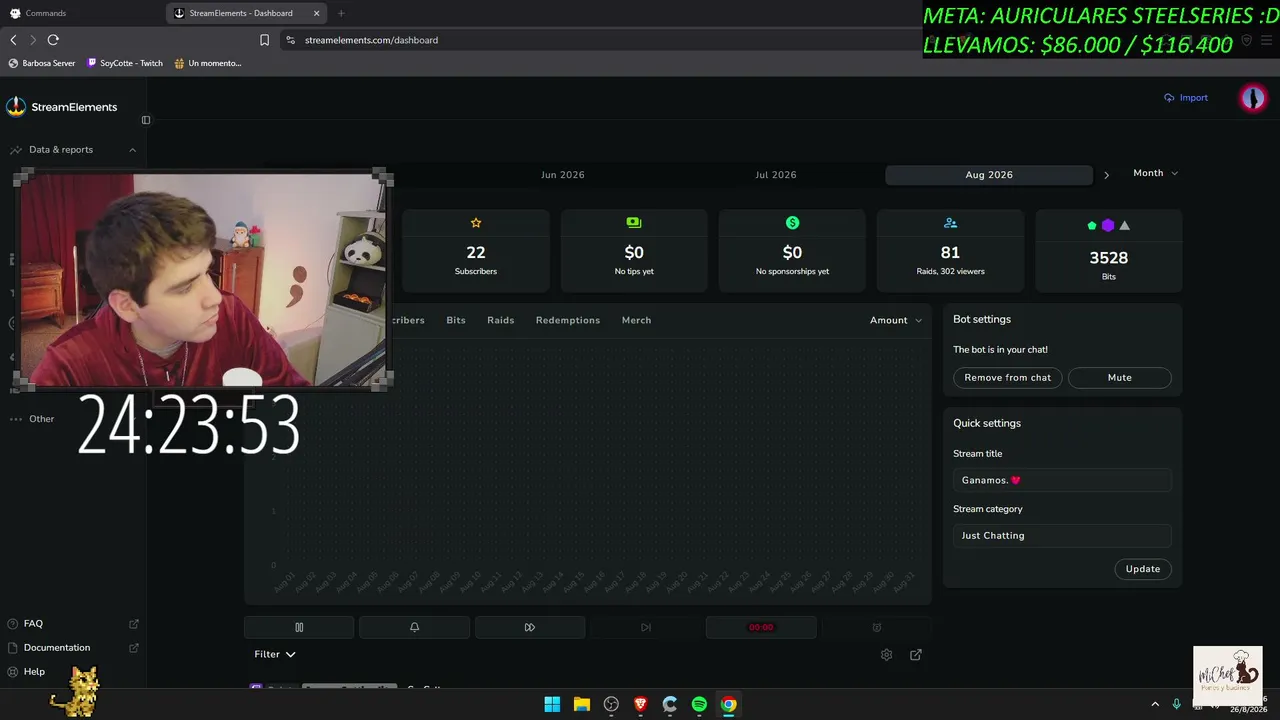Image resolution: width=1280 pixels, height=720 pixels.
Task: Select Aug 2026 in the date strip
Action: click(x=989, y=175)
